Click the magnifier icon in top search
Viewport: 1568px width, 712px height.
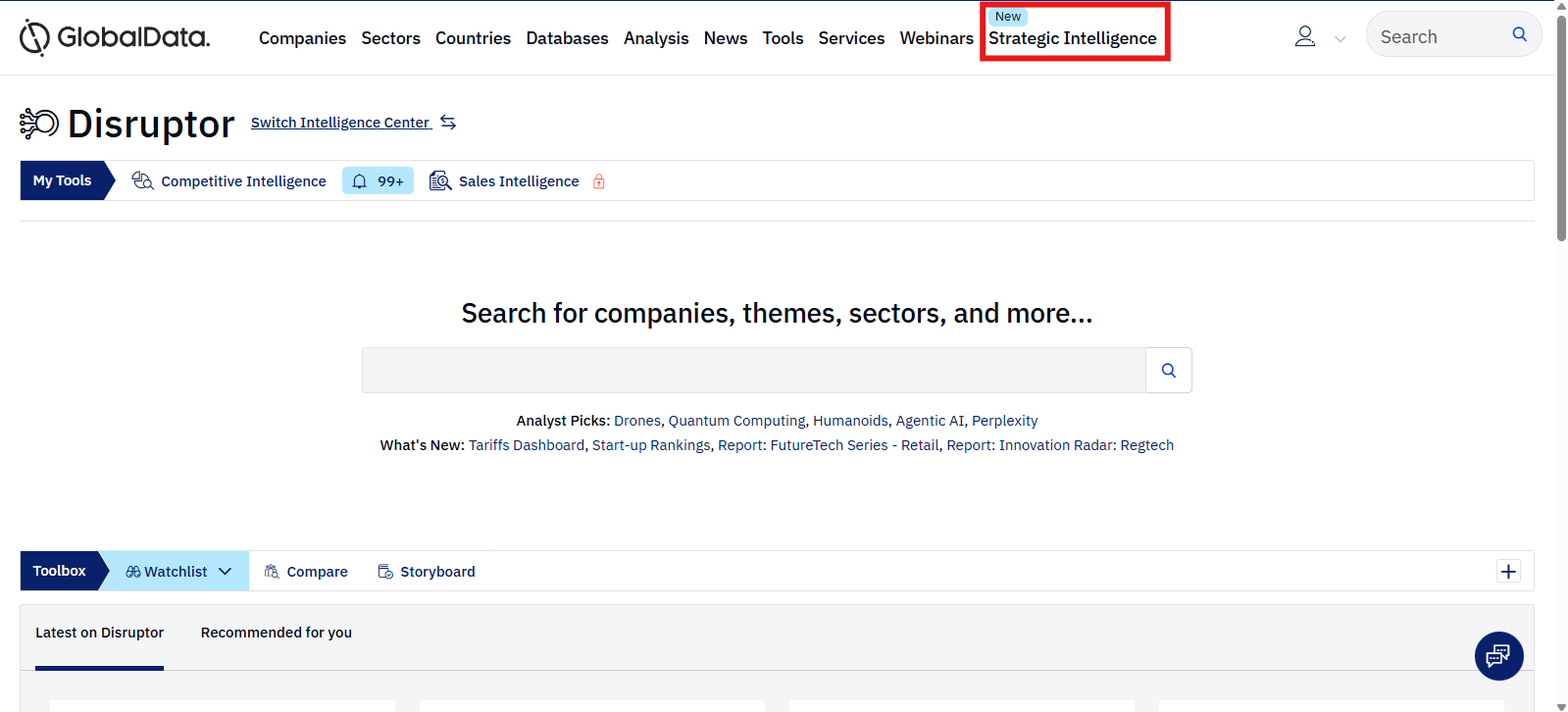[1519, 34]
